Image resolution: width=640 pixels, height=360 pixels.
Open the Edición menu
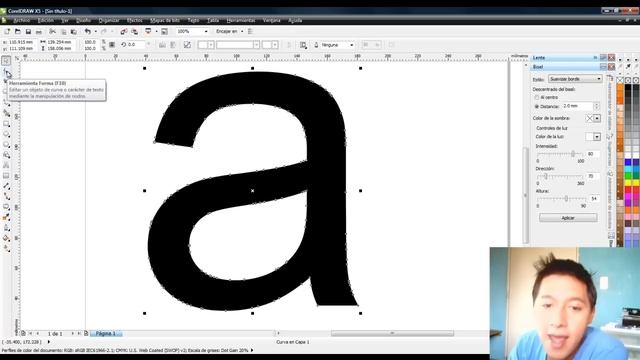click(46, 20)
